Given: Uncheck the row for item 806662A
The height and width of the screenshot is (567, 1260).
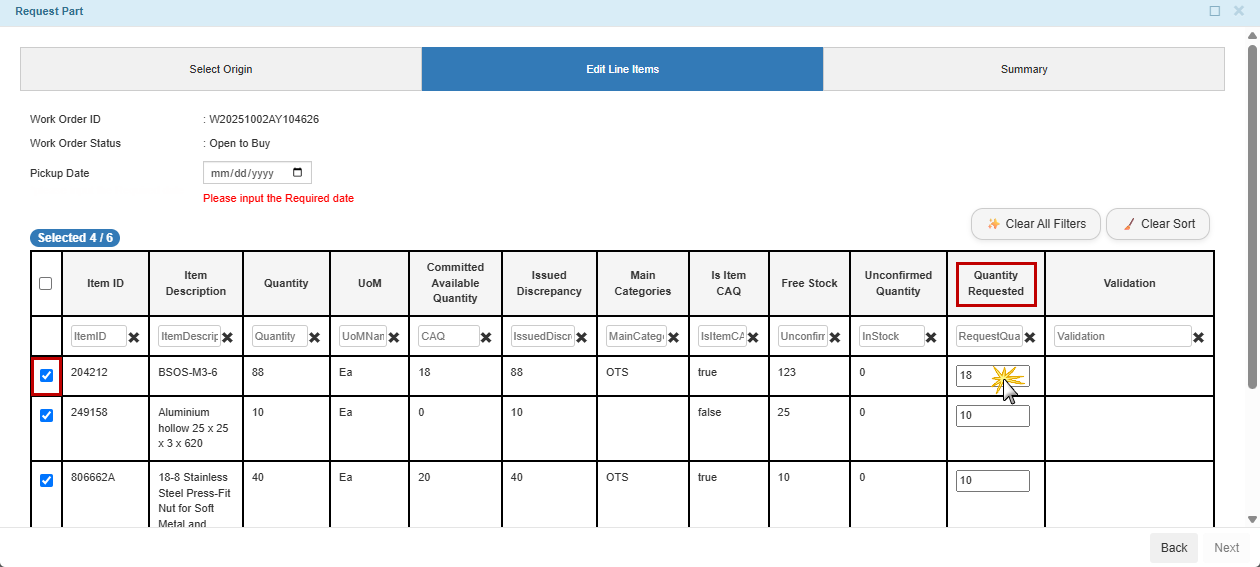Looking at the screenshot, I should tap(46, 480).
